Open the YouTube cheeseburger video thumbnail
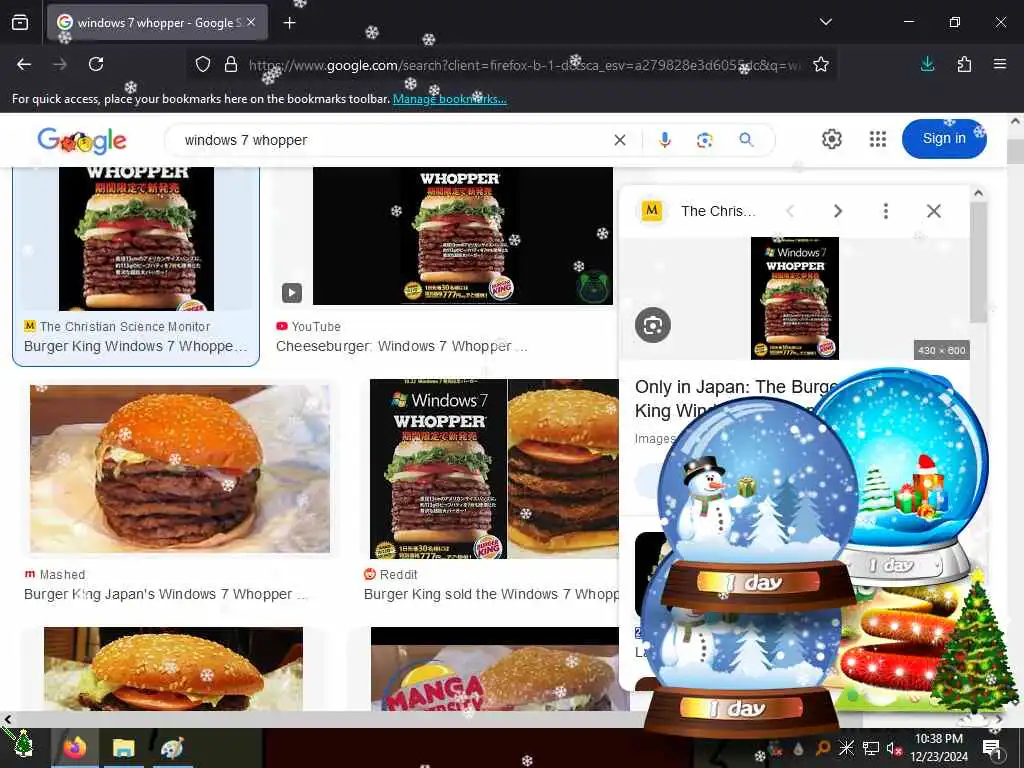 pyautogui.click(x=462, y=236)
